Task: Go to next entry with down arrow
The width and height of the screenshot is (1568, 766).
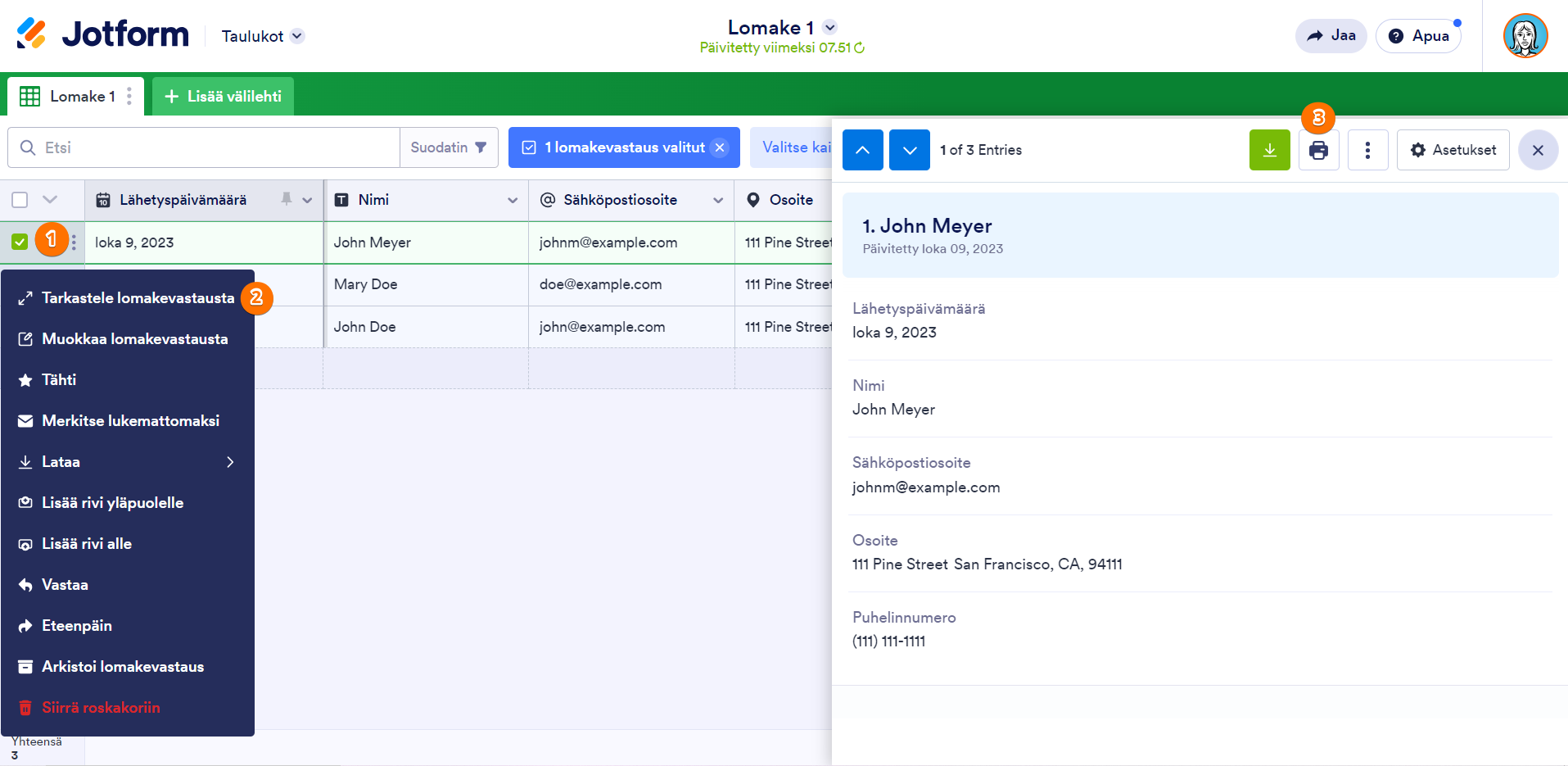Action: click(x=909, y=150)
